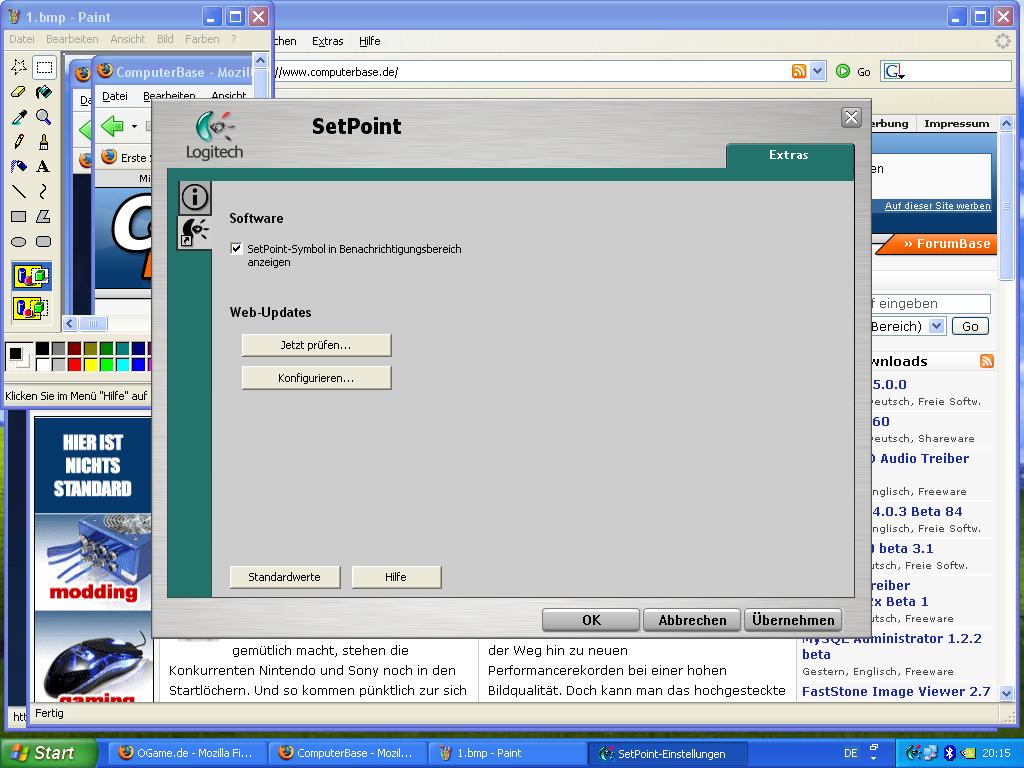Choose the Fill With Color bucket tool

[x=44, y=91]
